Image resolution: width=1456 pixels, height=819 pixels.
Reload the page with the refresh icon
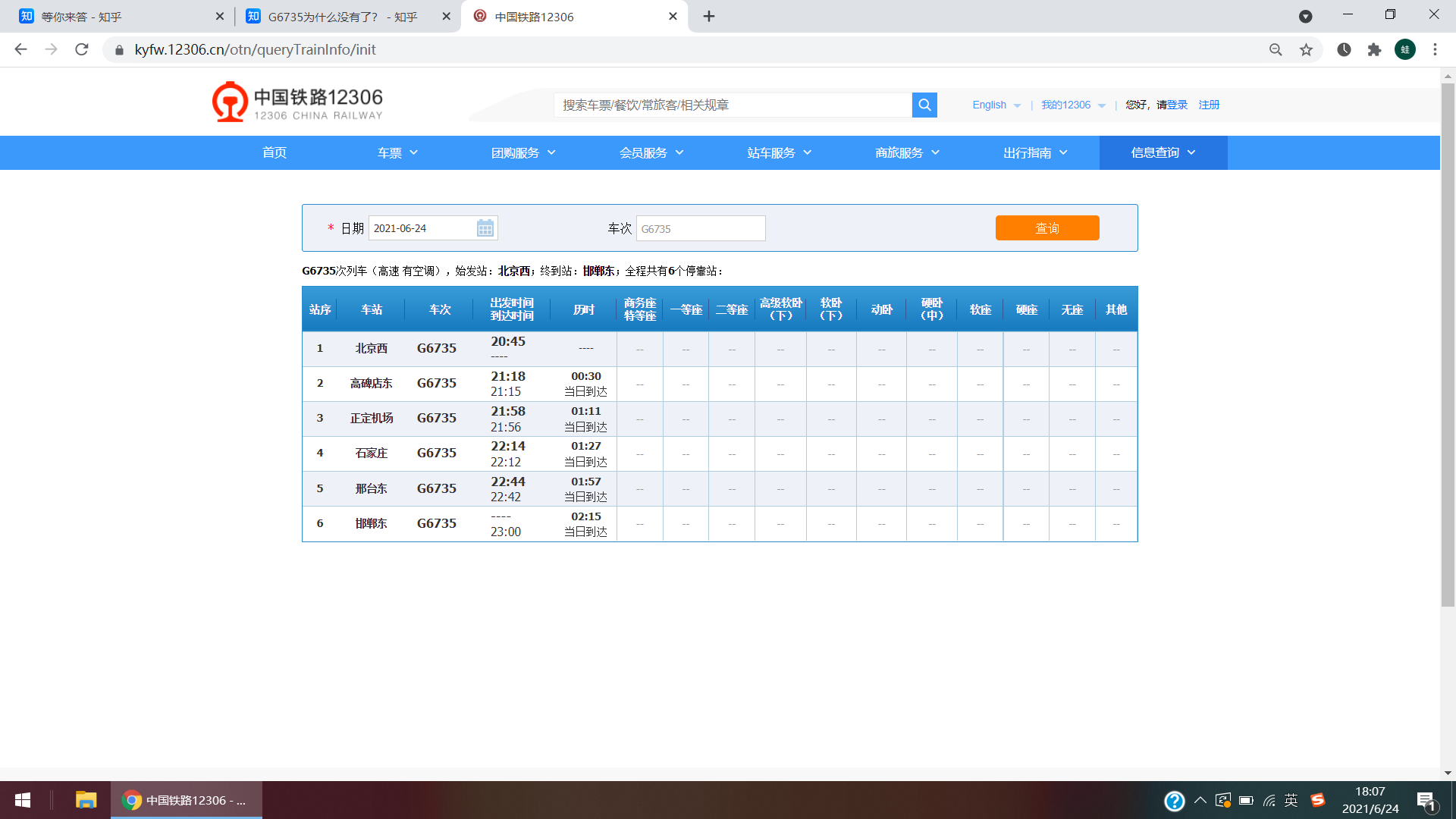pos(81,49)
